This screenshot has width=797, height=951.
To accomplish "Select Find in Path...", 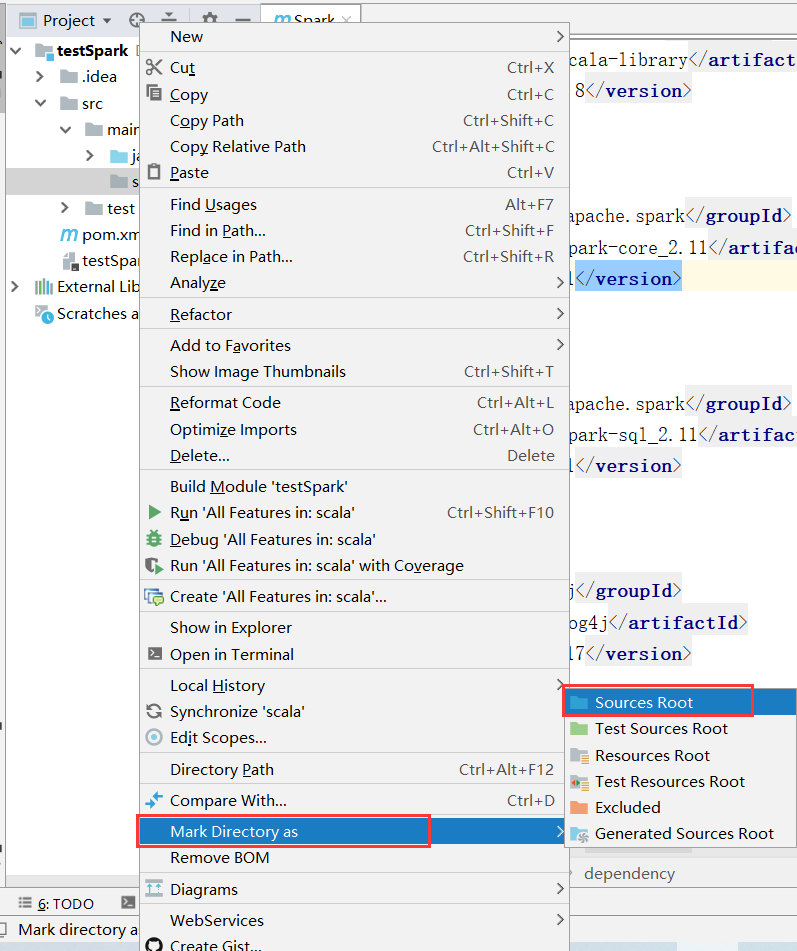I will tap(354, 231).
